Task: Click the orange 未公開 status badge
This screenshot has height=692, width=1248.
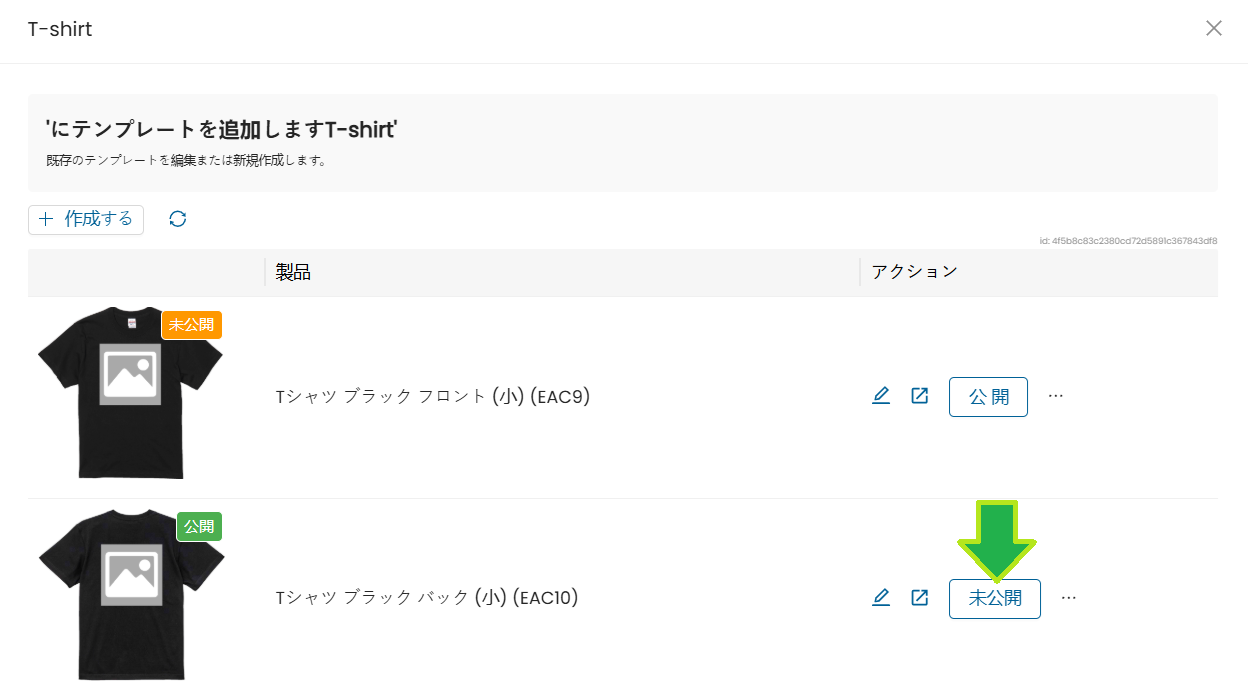Action: (x=192, y=325)
